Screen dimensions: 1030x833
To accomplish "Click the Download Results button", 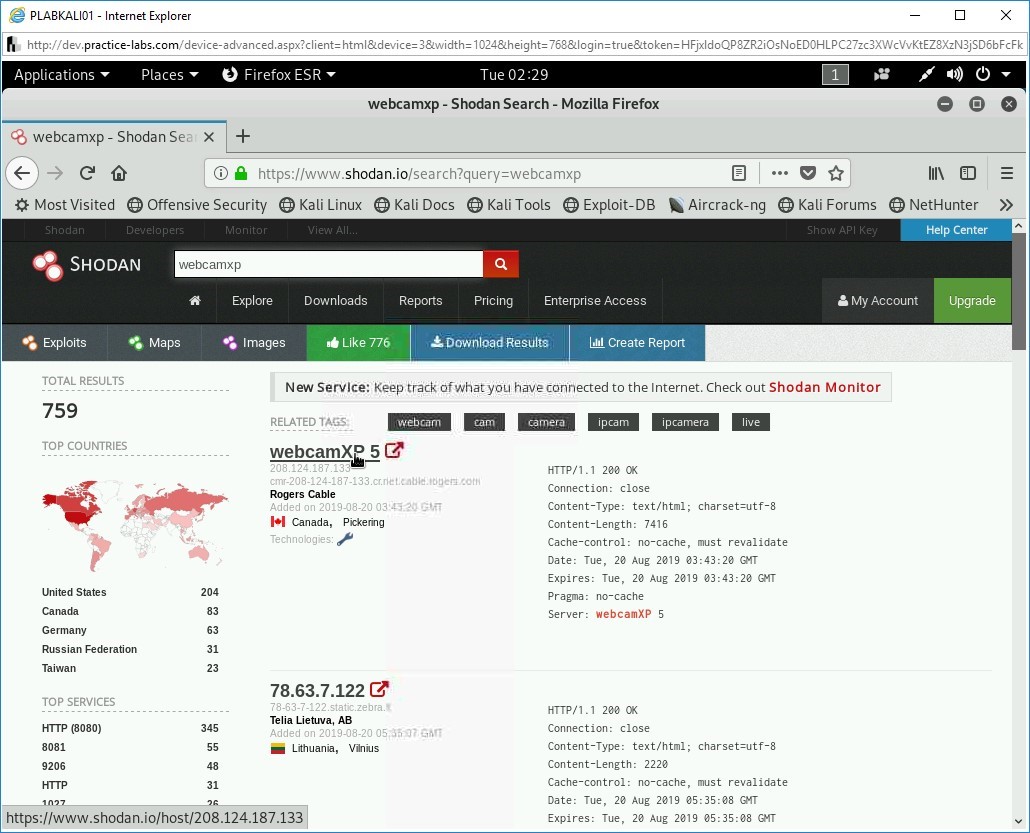I will click(489, 343).
